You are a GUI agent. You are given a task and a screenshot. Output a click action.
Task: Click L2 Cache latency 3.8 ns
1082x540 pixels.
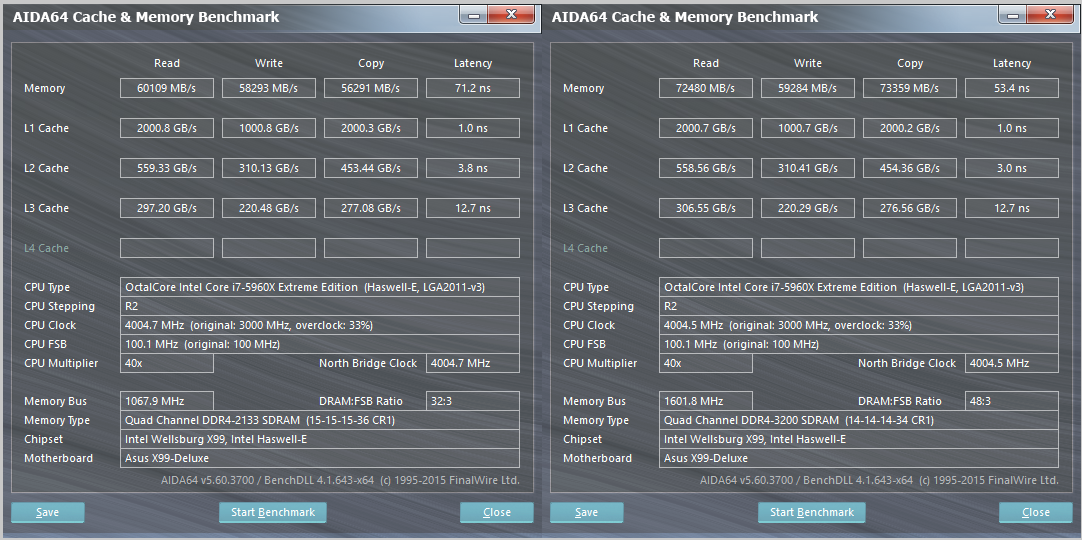pyautogui.click(x=473, y=168)
